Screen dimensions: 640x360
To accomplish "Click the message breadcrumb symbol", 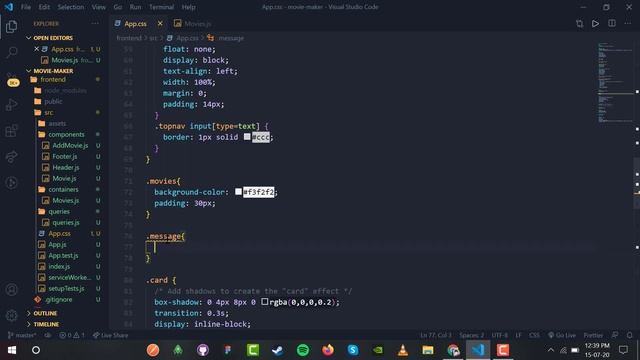I will 231,38.
